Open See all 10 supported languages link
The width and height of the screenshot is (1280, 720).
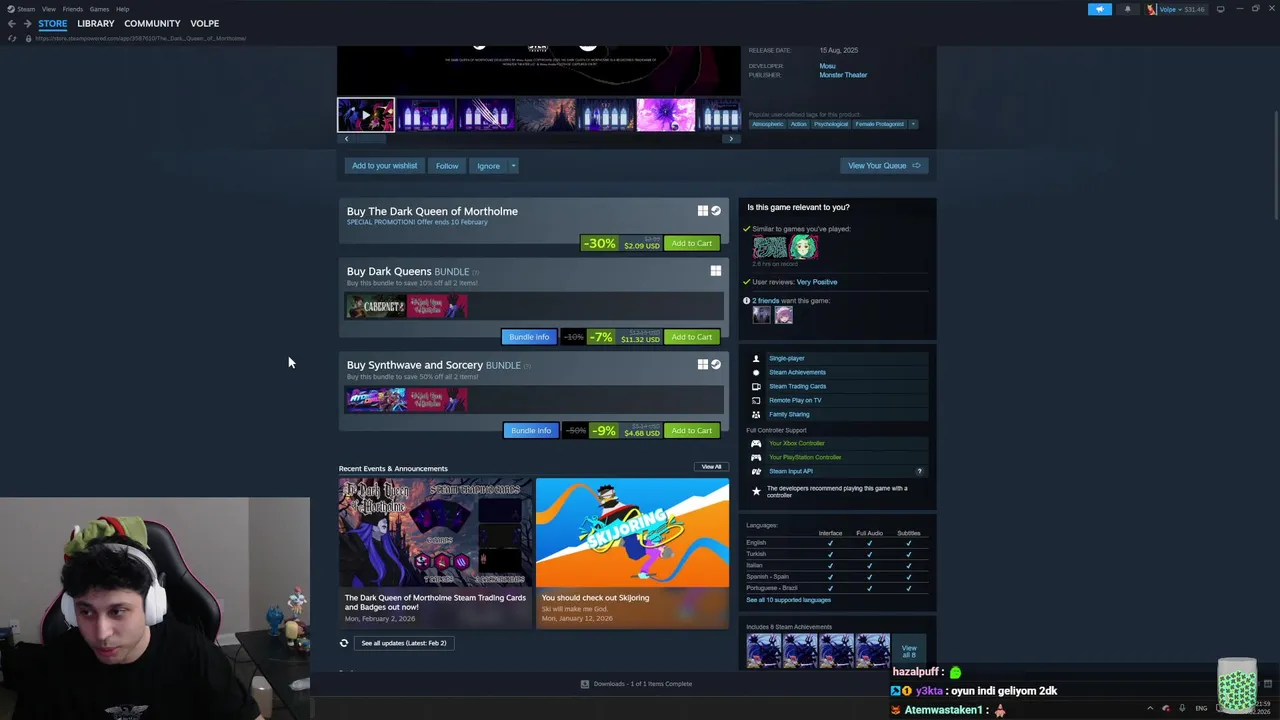788,600
